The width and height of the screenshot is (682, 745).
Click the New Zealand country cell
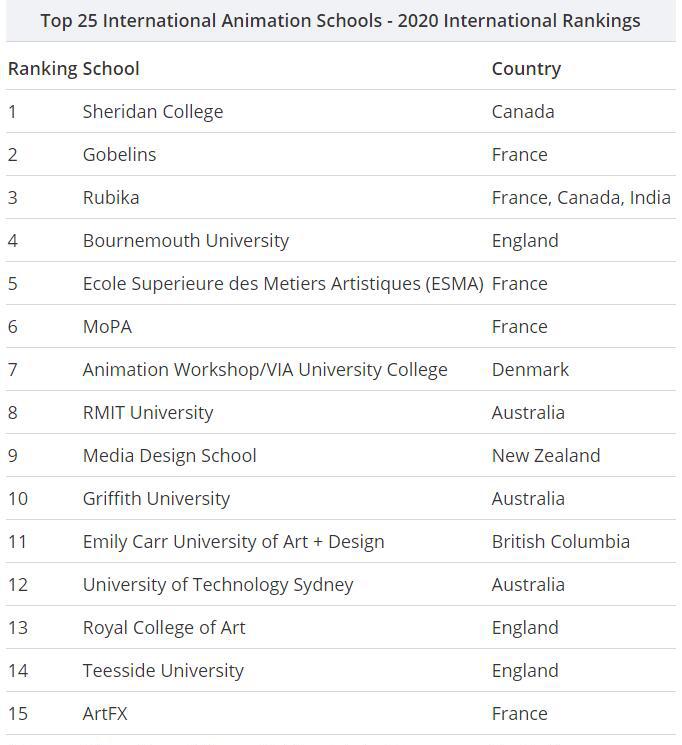[x=546, y=456]
